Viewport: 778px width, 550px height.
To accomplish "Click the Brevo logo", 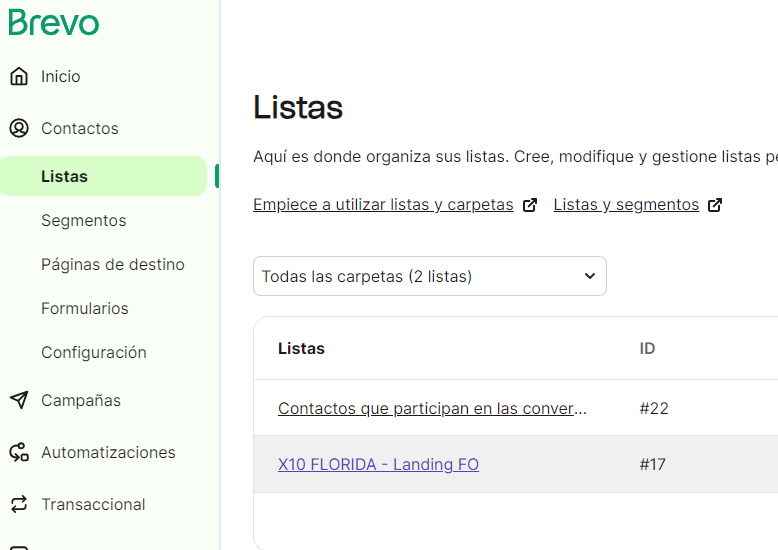I will point(54,22).
